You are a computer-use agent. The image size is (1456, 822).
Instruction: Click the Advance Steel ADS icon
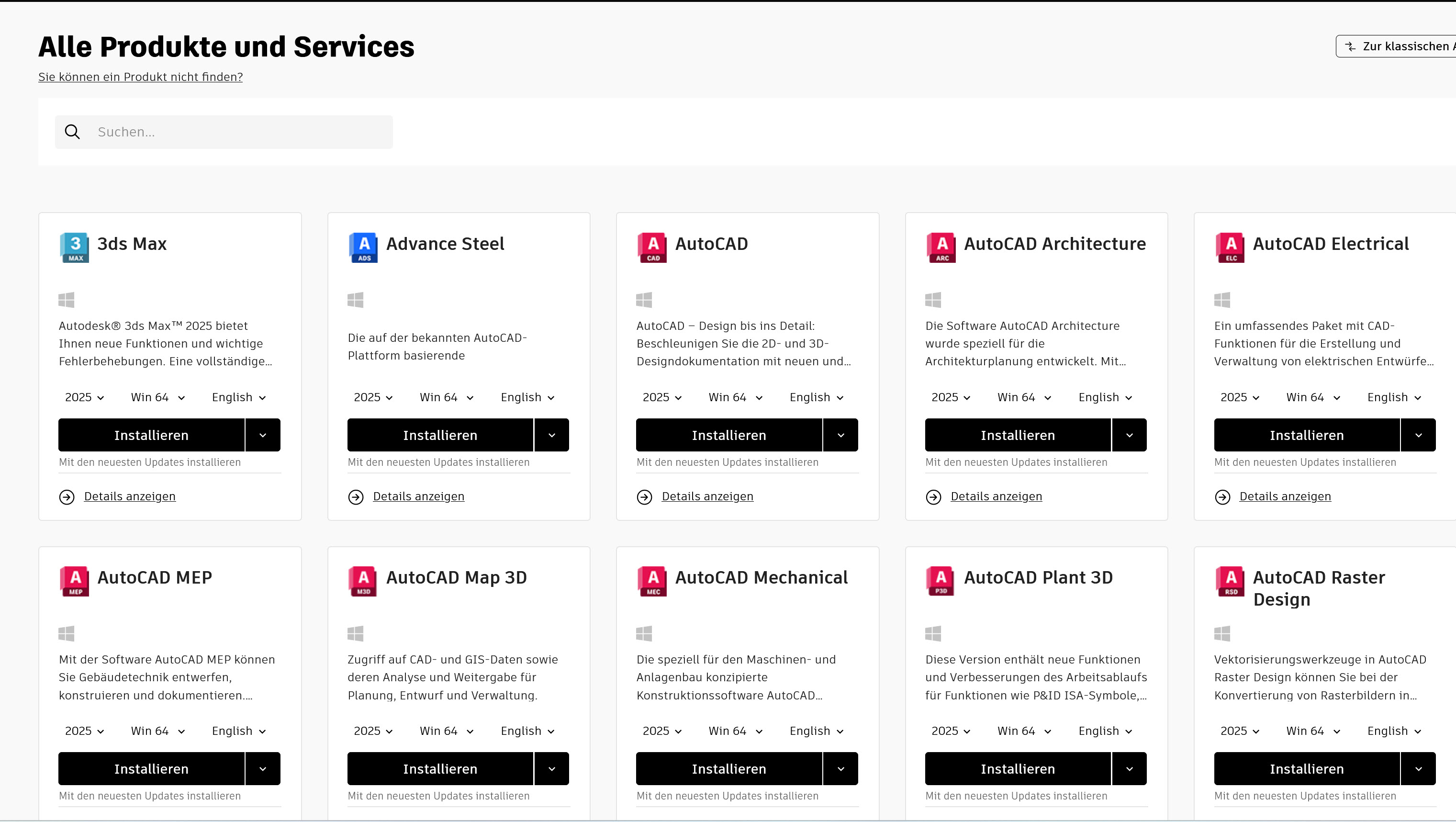(x=363, y=247)
